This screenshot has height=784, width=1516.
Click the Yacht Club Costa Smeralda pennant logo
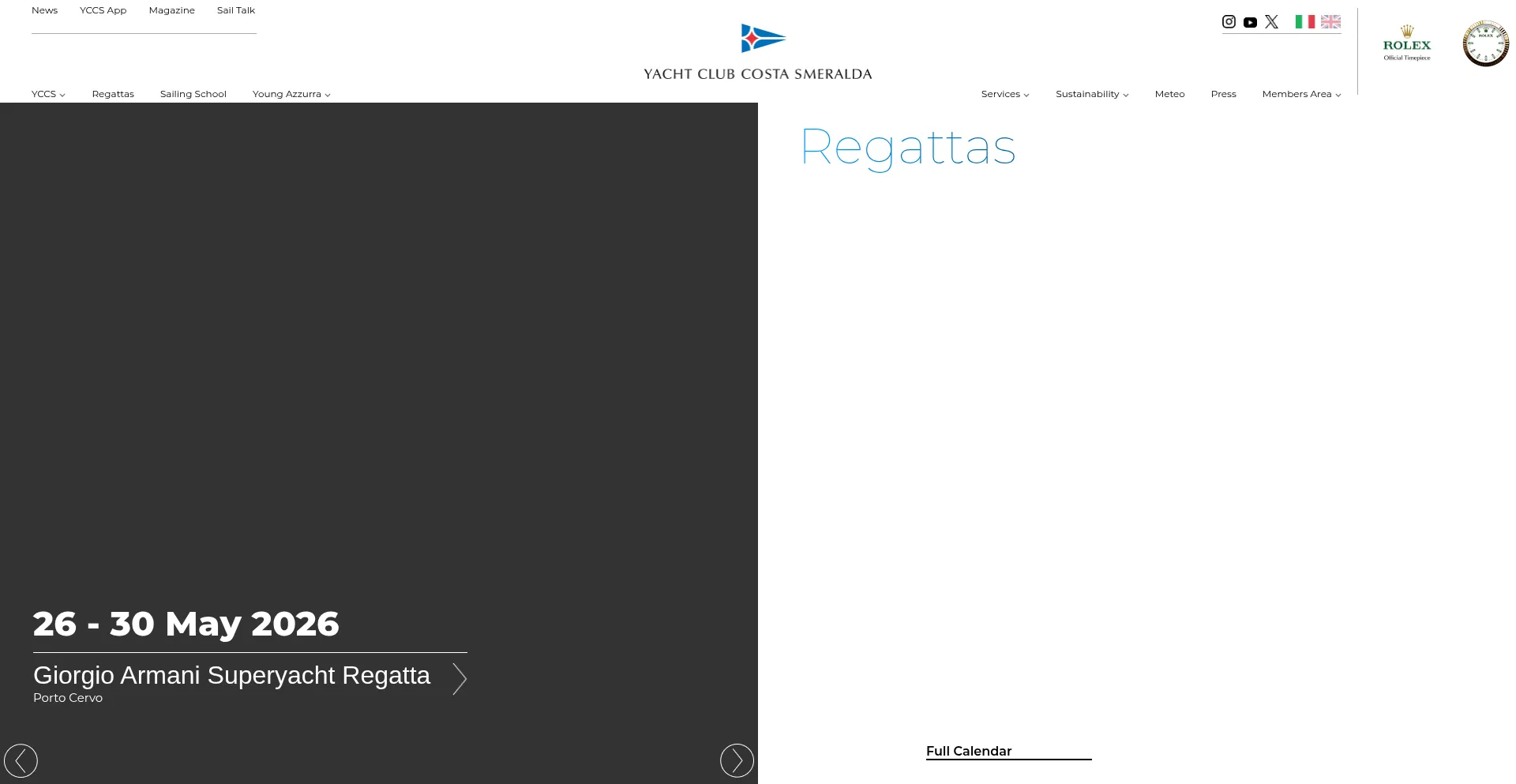click(x=764, y=38)
